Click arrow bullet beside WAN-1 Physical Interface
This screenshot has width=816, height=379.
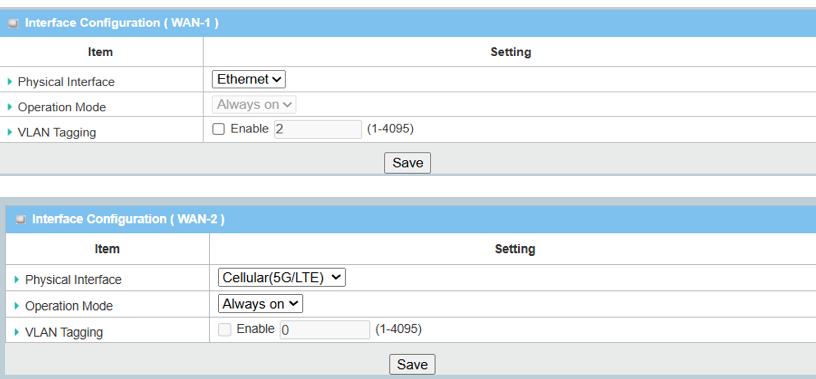coord(10,82)
